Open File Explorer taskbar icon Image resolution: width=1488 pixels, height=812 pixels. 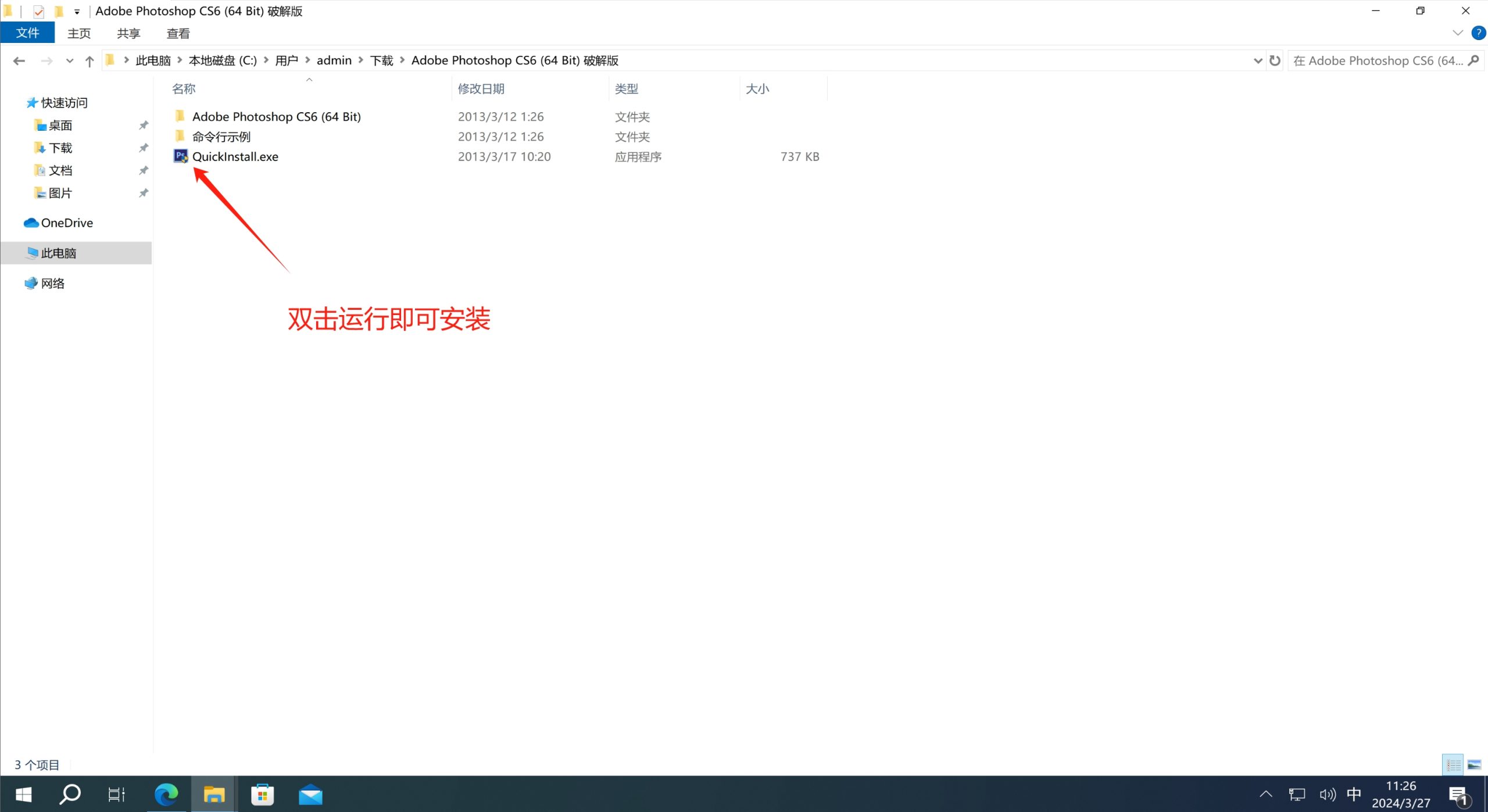pyautogui.click(x=214, y=794)
